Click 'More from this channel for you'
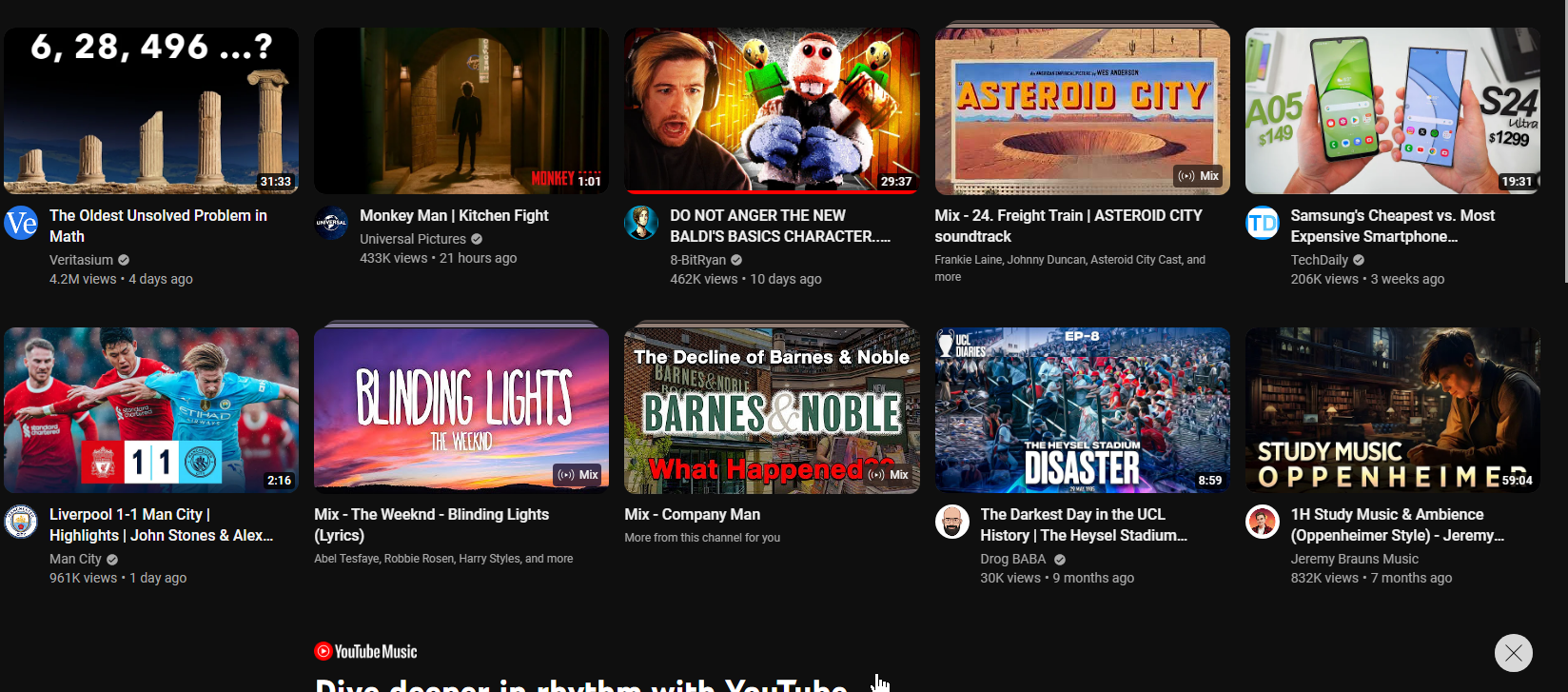 point(702,538)
